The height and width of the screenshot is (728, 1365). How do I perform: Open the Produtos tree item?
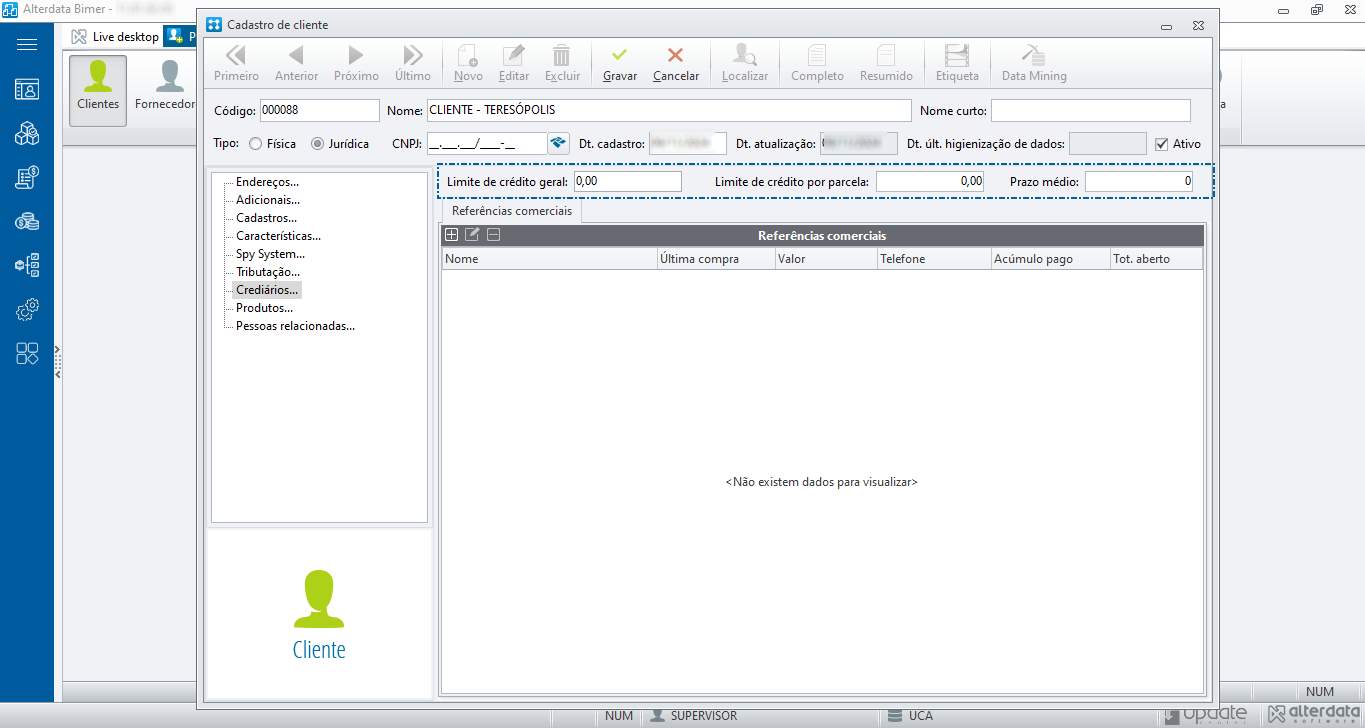(264, 308)
